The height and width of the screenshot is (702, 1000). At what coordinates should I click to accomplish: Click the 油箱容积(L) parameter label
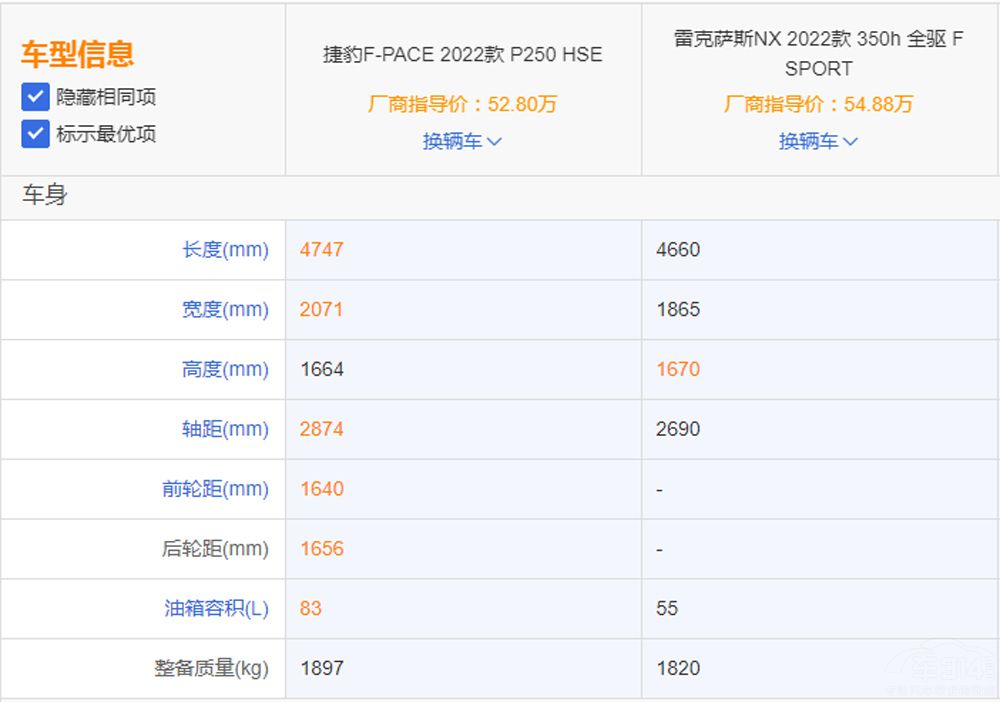216,608
